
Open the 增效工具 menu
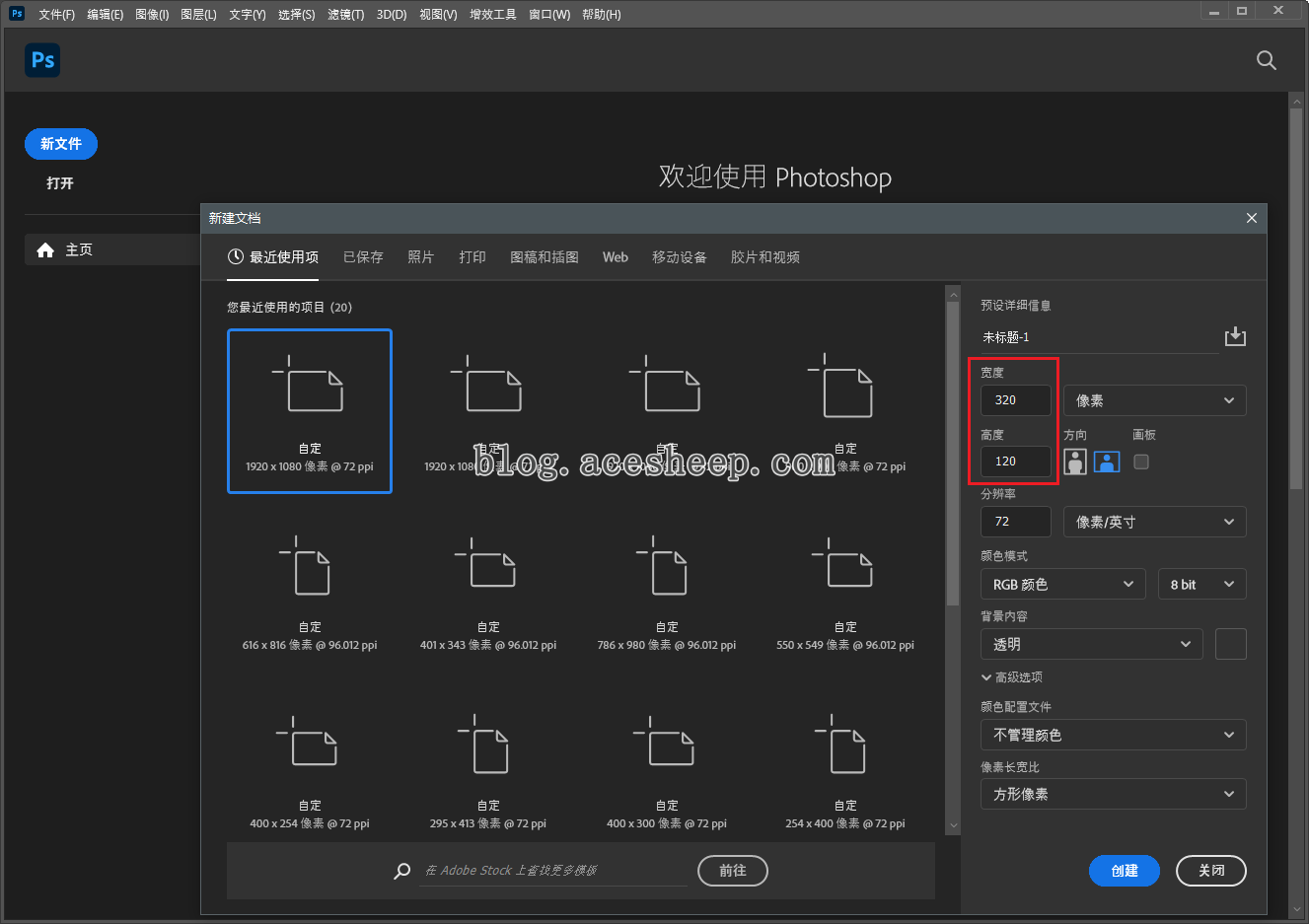493,15
